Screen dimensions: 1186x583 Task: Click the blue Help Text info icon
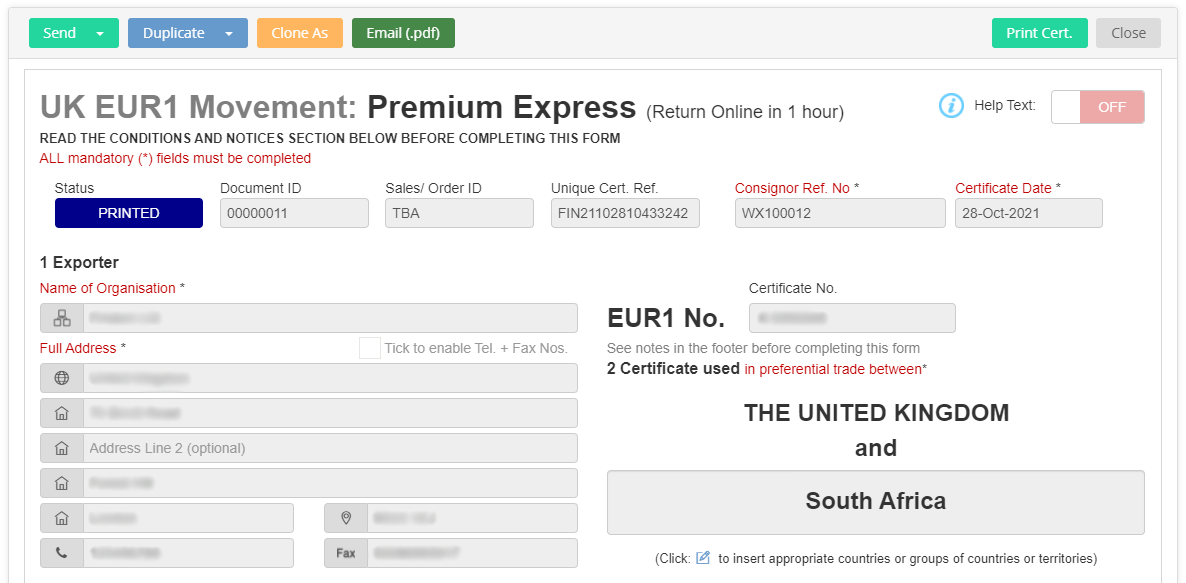tap(951, 106)
